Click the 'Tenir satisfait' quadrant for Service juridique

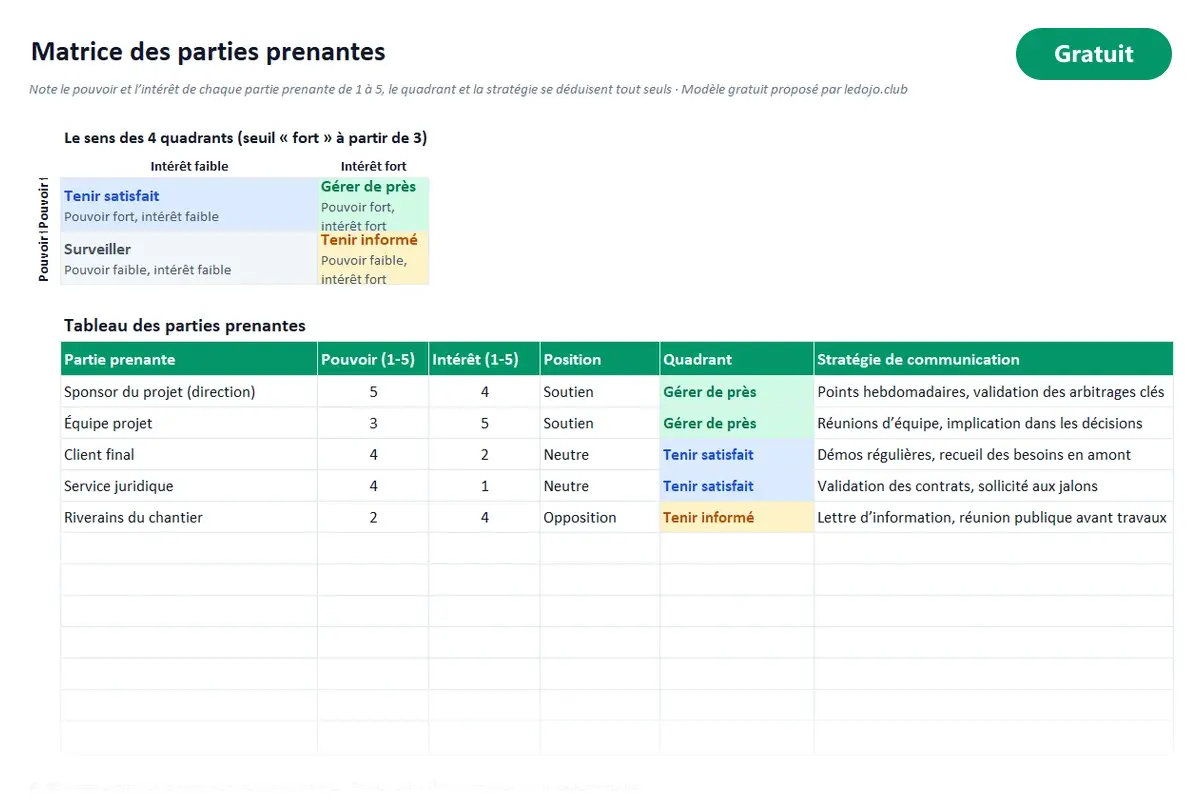[x=737, y=486]
